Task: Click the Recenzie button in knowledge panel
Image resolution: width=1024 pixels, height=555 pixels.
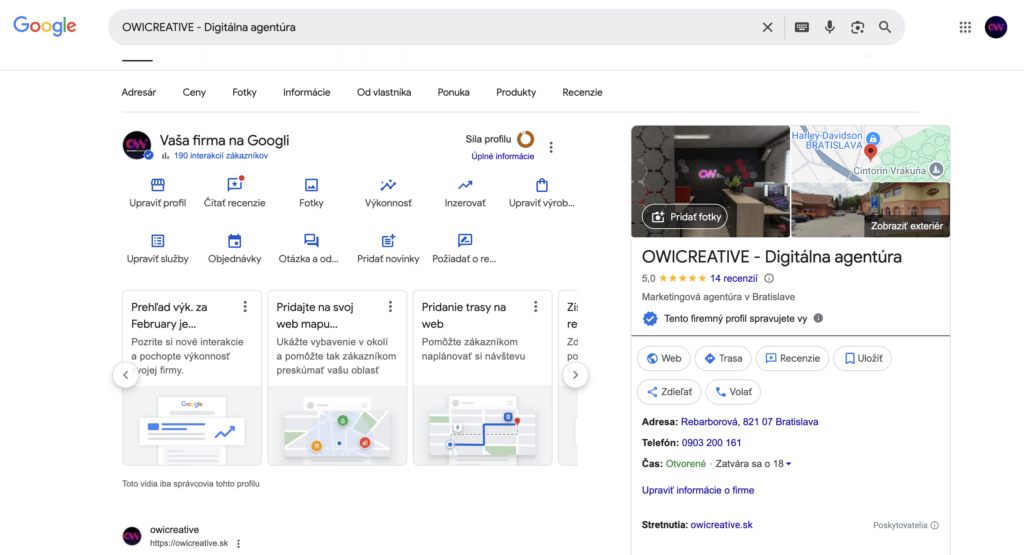Action: click(x=792, y=358)
